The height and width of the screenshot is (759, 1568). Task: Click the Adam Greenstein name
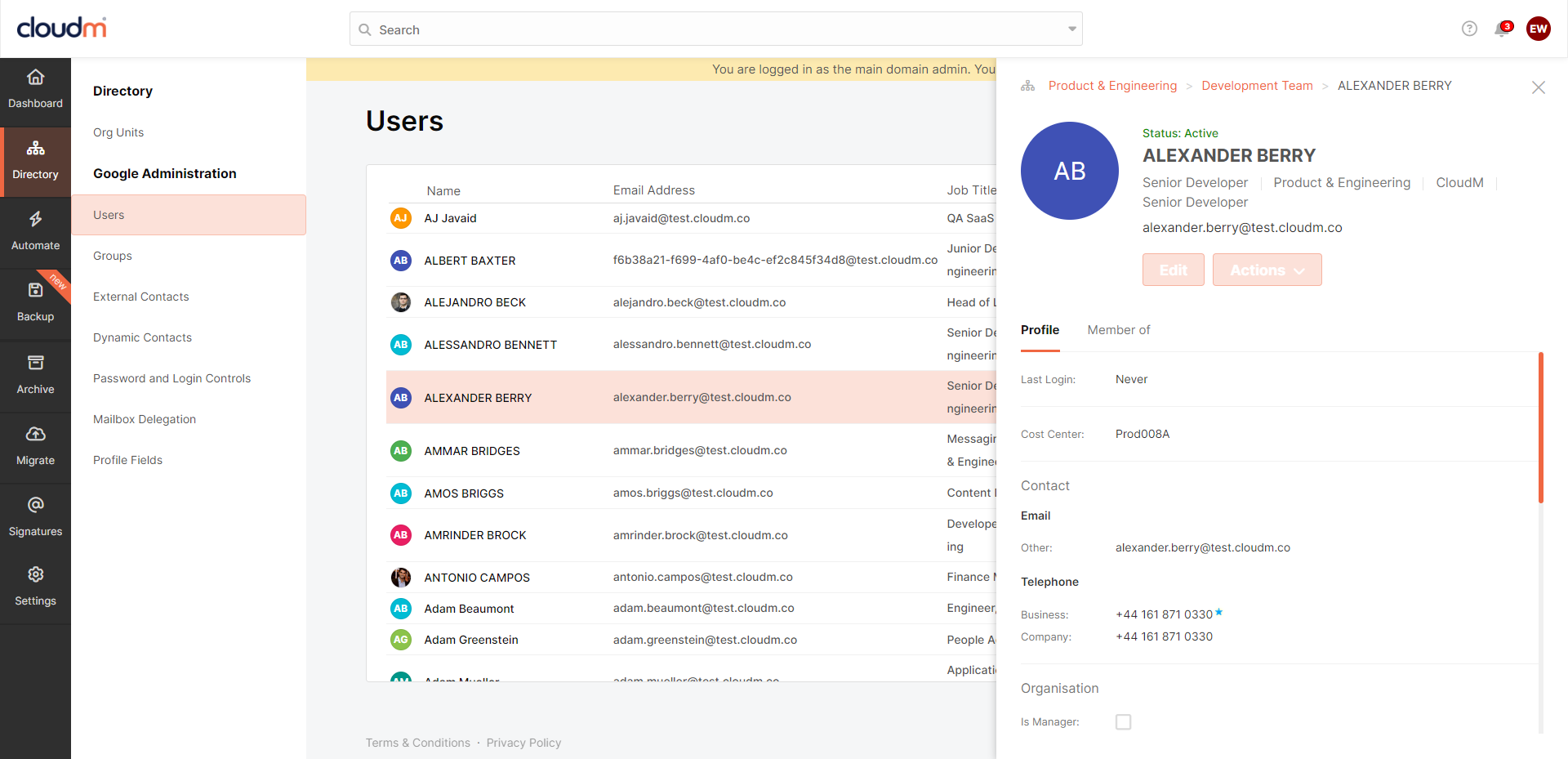[x=471, y=640]
